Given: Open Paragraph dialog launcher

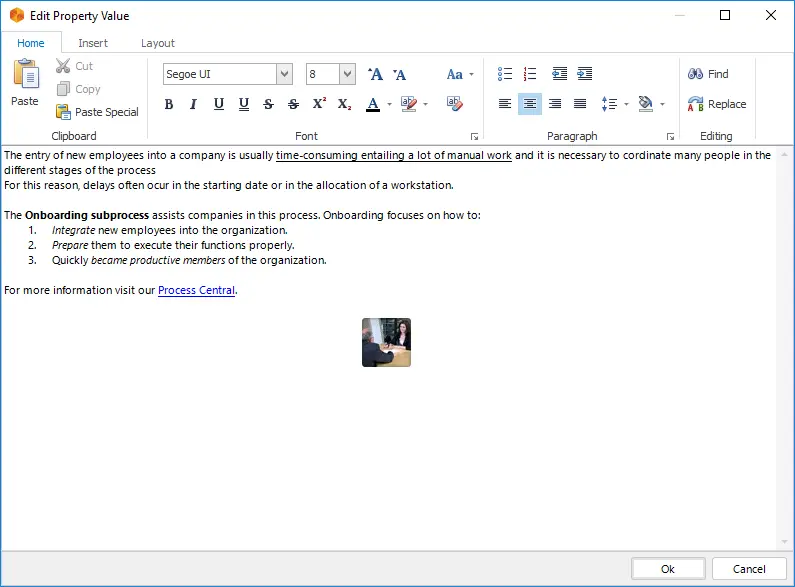Looking at the screenshot, I should pos(670,136).
